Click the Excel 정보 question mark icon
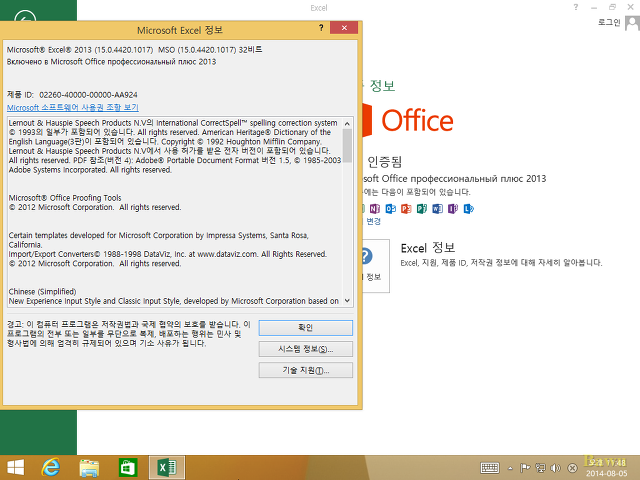This screenshot has width=640, height=480. [367, 256]
